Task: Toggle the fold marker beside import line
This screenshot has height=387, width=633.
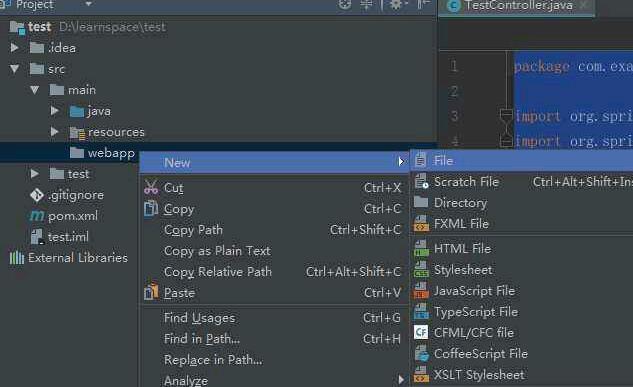Action: (x=506, y=115)
